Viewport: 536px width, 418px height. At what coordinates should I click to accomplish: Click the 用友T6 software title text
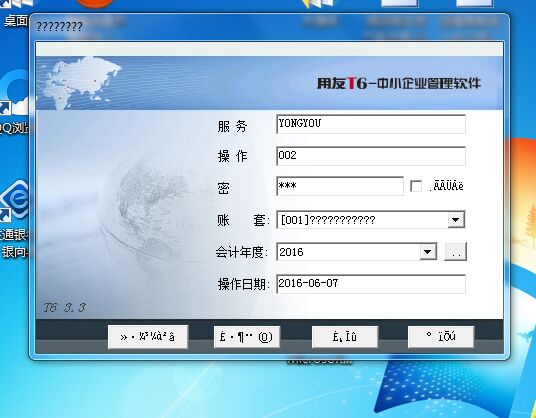click(x=399, y=83)
